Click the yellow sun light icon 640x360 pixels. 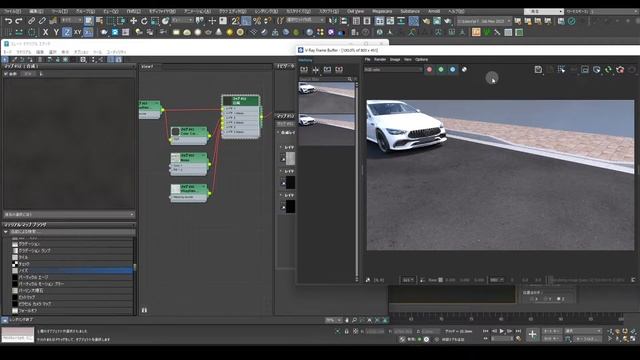point(229,32)
